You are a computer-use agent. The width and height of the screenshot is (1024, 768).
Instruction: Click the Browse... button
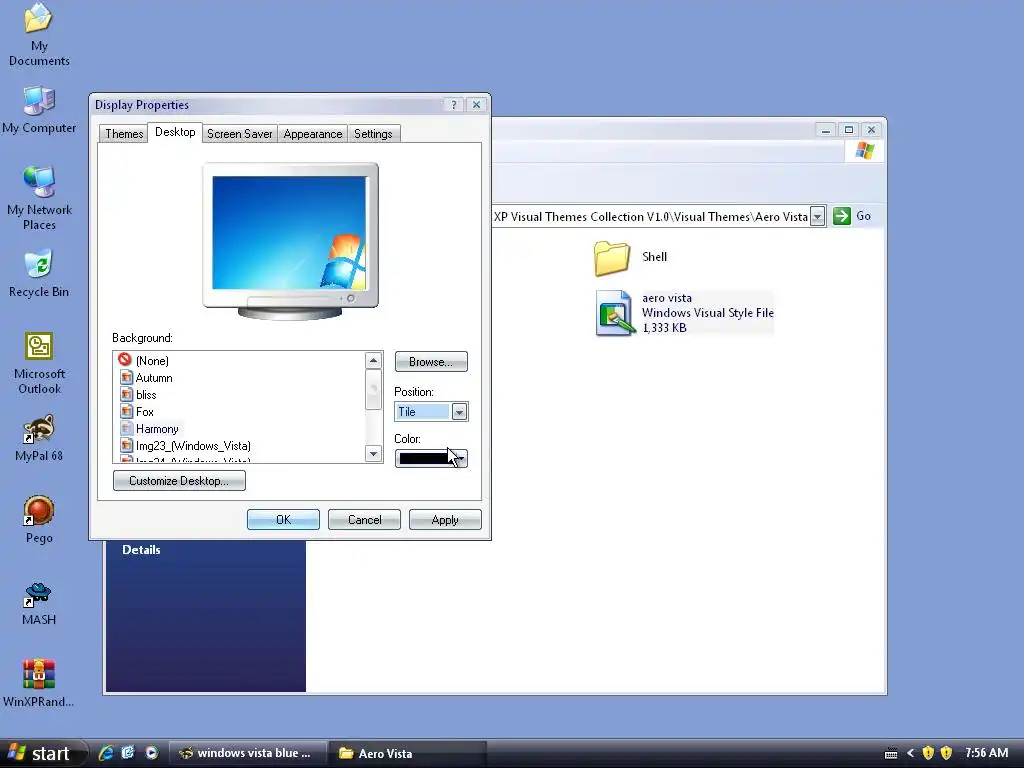[x=431, y=362]
